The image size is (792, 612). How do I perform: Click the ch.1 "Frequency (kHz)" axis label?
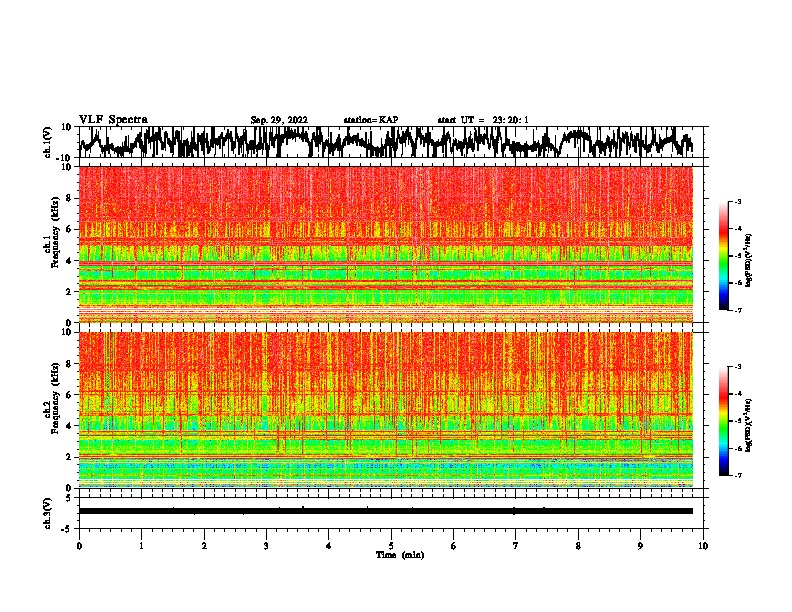[56, 232]
